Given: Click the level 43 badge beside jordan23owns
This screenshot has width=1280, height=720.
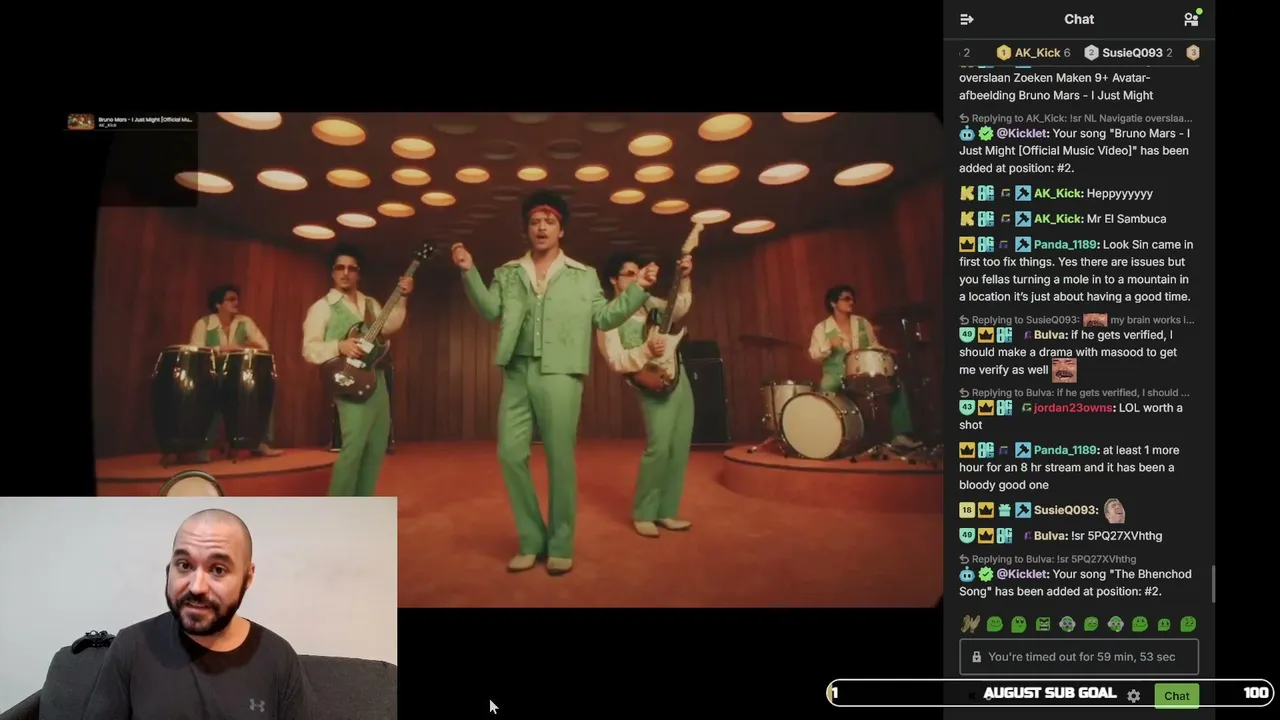Looking at the screenshot, I should (x=967, y=408).
